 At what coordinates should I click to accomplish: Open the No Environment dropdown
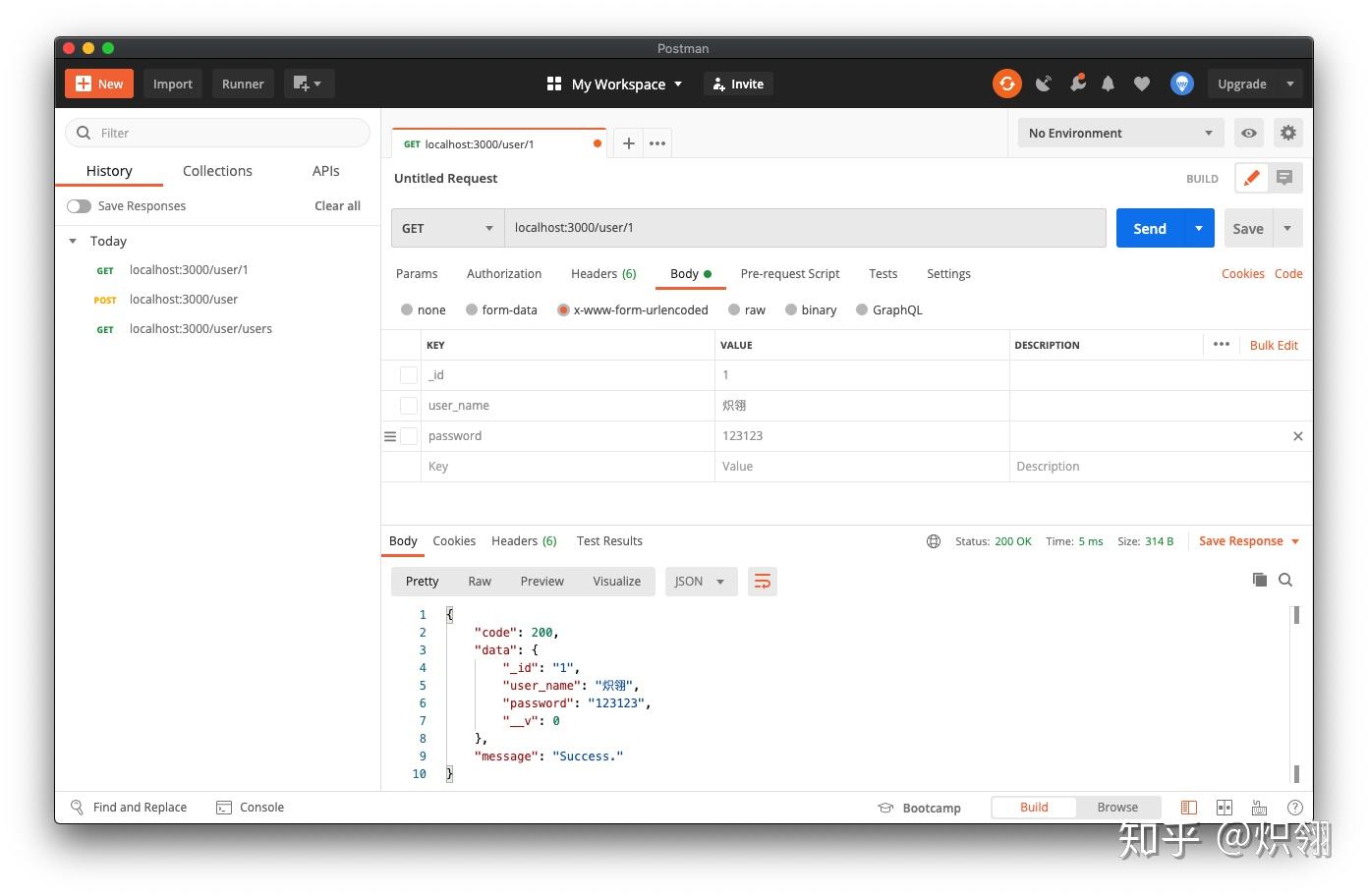coord(1119,133)
